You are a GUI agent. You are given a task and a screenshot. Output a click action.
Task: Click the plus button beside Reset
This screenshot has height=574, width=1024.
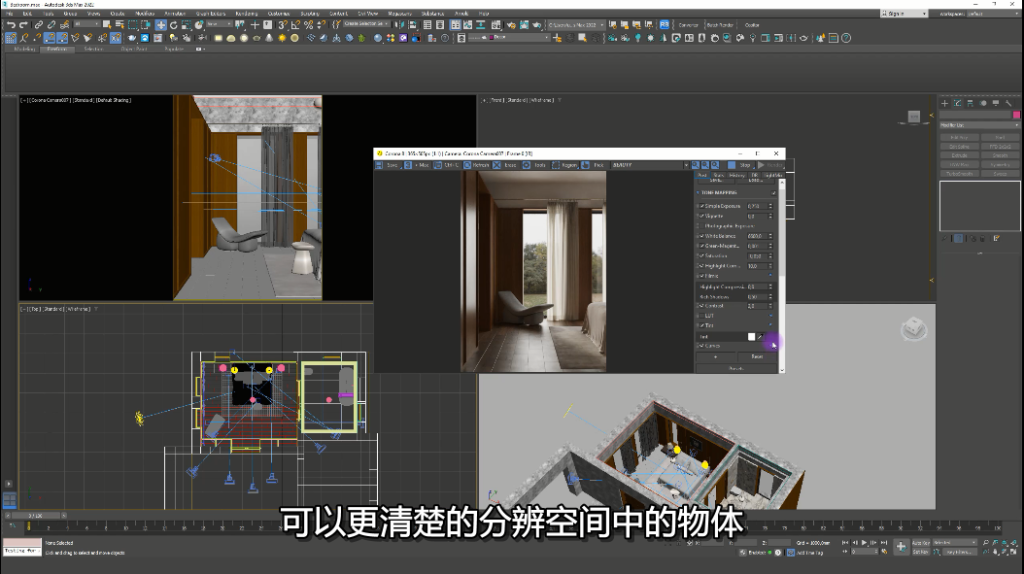click(x=715, y=357)
